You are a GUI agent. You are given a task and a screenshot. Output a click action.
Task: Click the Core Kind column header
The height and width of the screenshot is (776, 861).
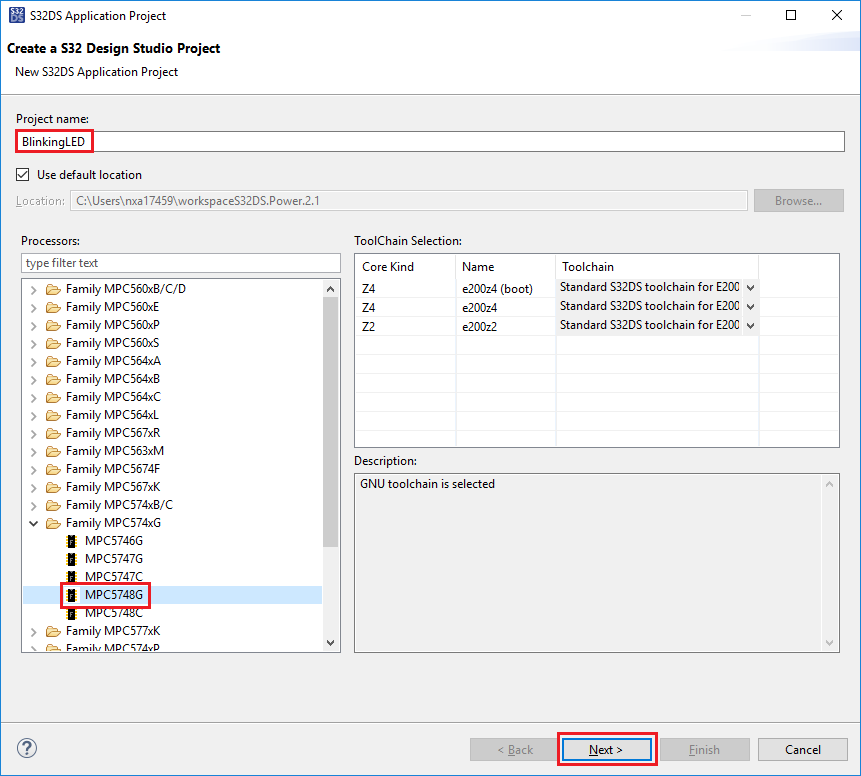point(405,267)
